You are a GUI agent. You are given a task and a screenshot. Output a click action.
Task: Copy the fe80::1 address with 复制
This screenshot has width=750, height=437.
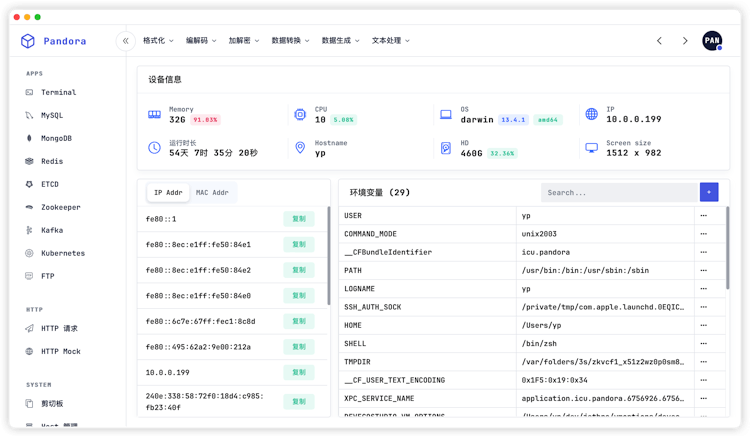pyautogui.click(x=298, y=218)
